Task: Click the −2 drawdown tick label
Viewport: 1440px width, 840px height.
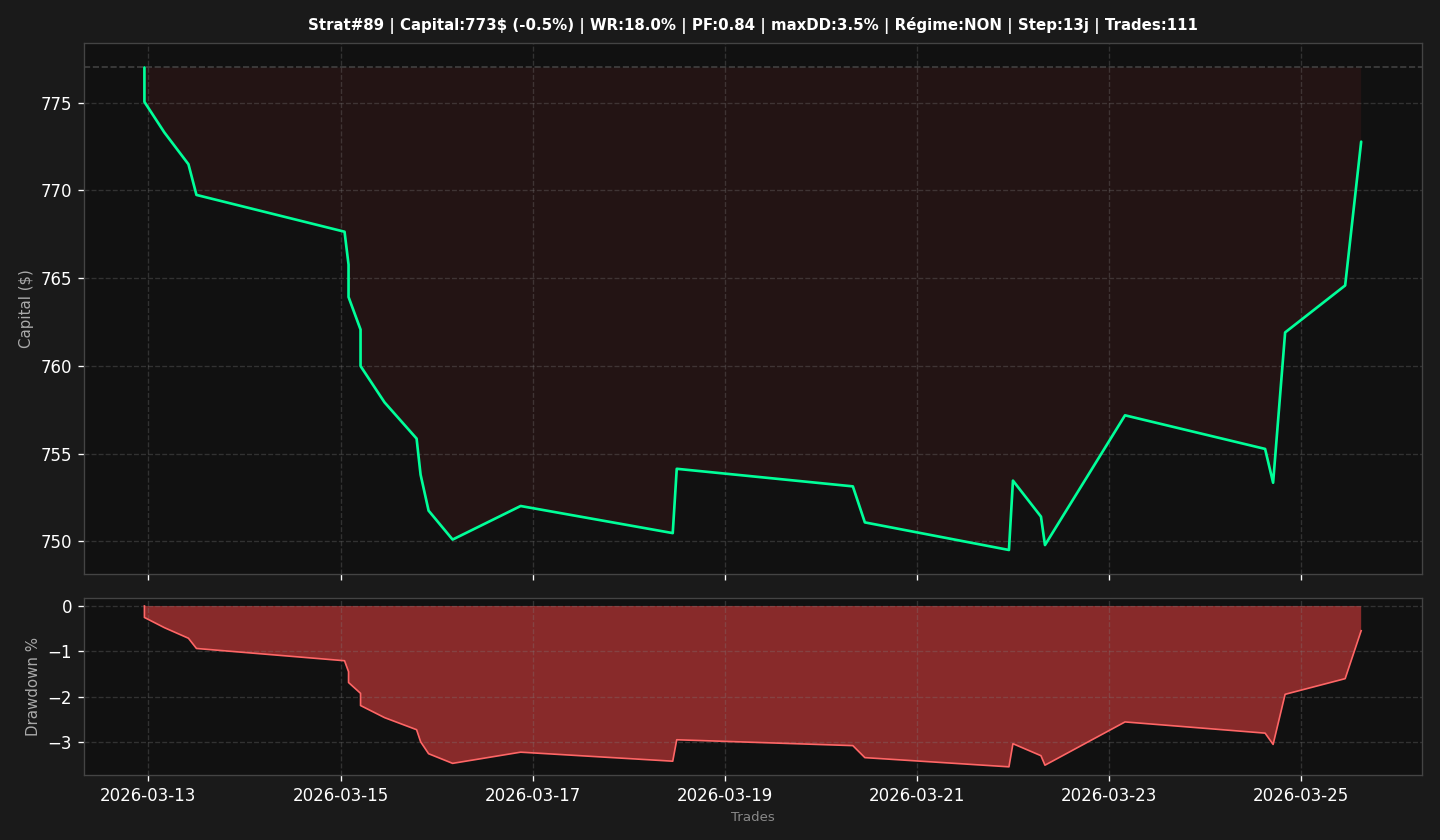Action: (61, 698)
